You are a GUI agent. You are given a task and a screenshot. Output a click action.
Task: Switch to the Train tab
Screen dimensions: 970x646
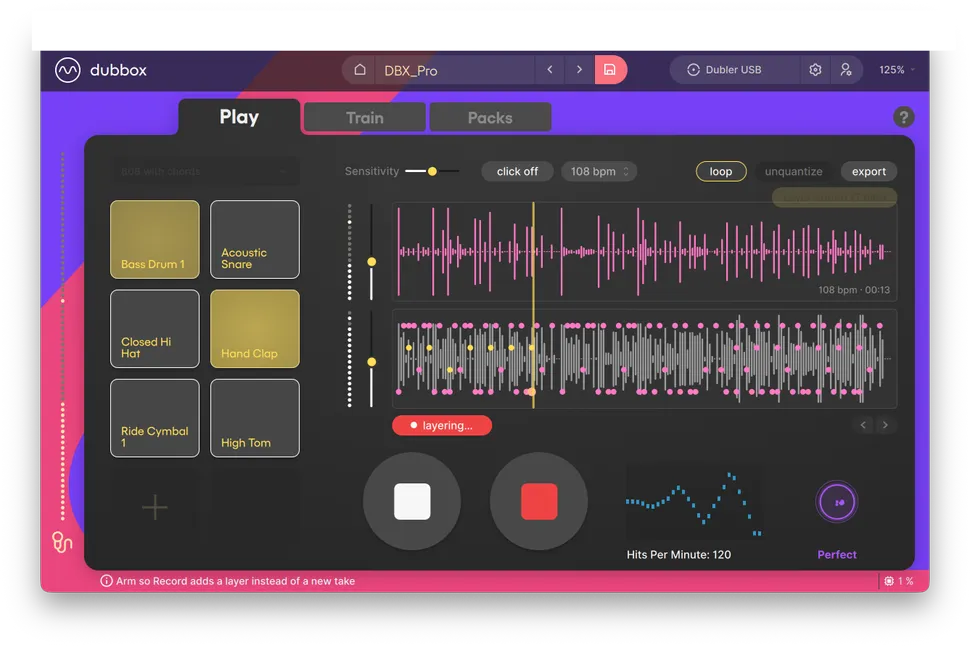[x=364, y=118]
